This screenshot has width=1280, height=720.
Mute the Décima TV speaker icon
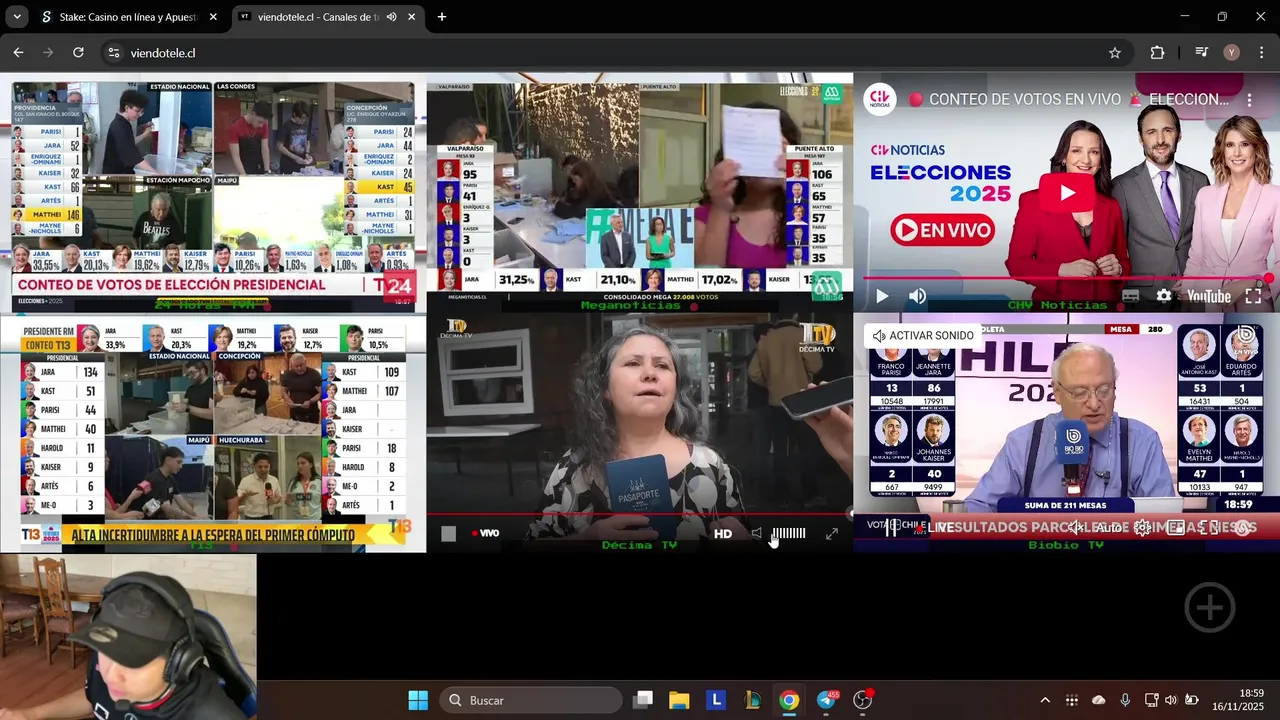coord(757,534)
